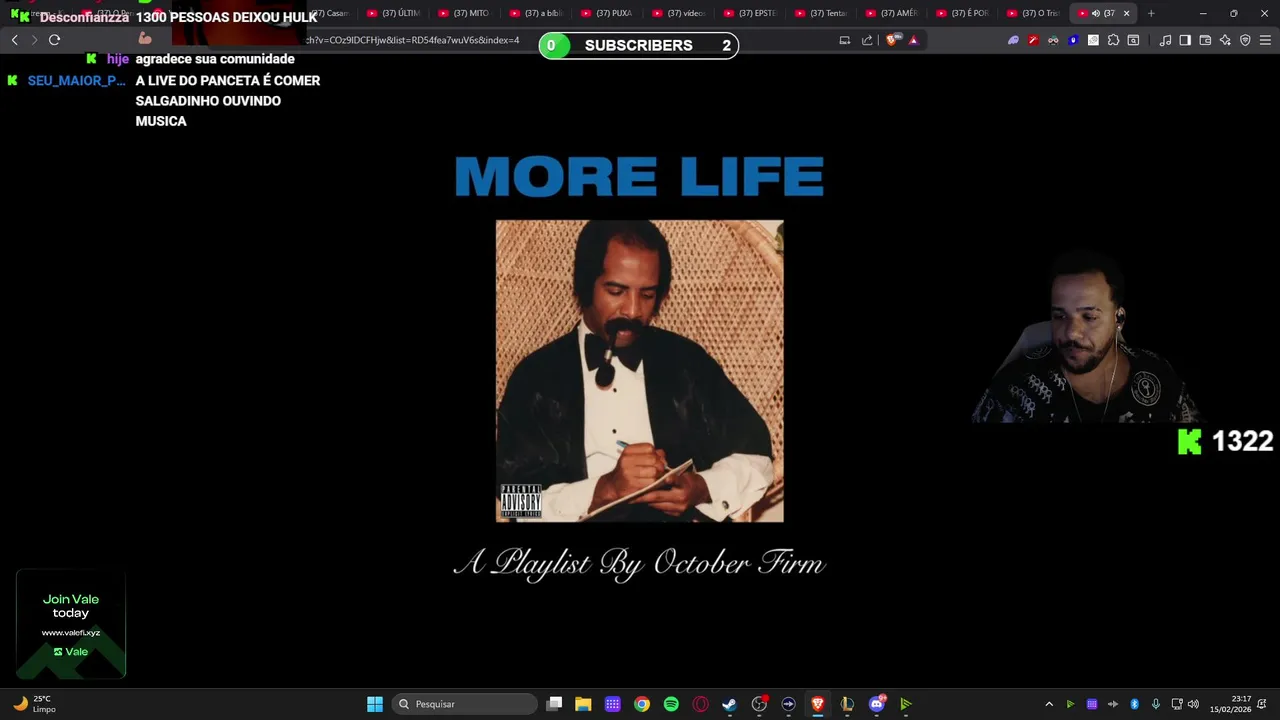Image resolution: width=1280 pixels, height=720 pixels.
Task: Switch to the '(37) ÚLTIM' tab
Action: pyautogui.click(x=394, y=13)
